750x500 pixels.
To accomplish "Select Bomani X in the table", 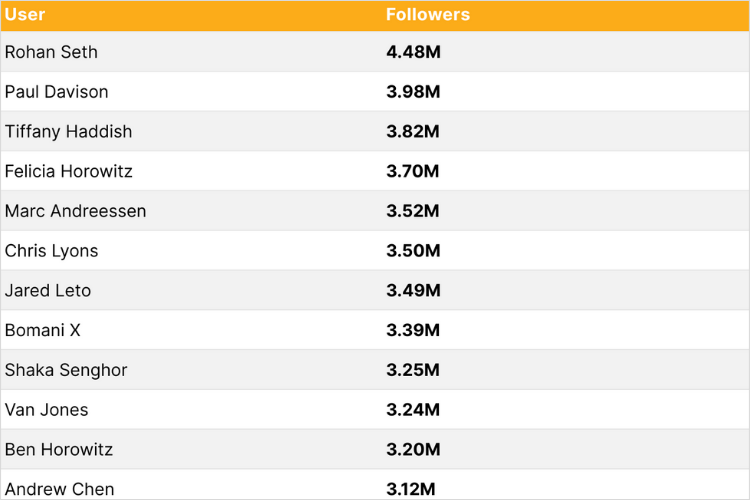I will tap(43, 330).
